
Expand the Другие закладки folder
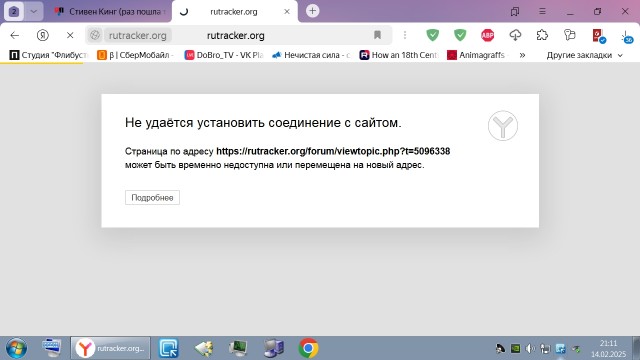[584, 55]
